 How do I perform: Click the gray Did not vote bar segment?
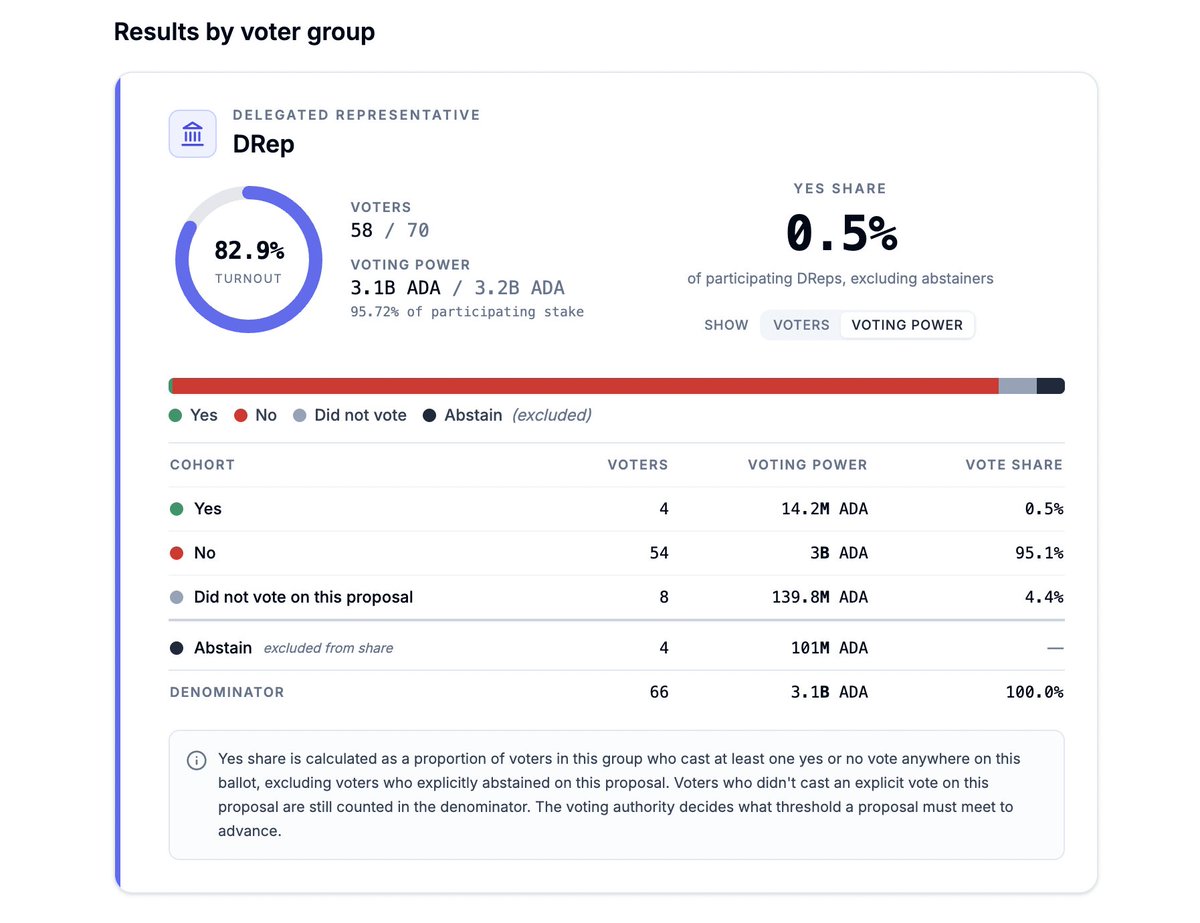point(1018,386)
